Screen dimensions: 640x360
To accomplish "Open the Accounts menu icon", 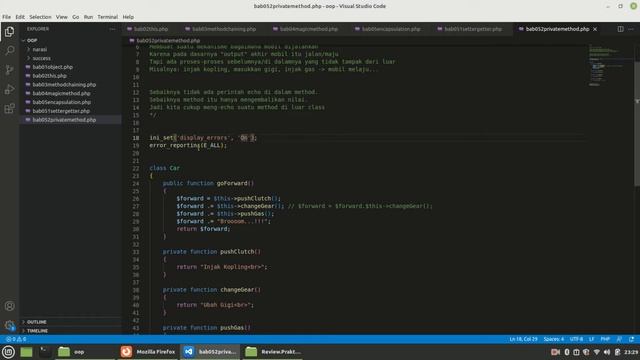I will click(x=9, y=306).
